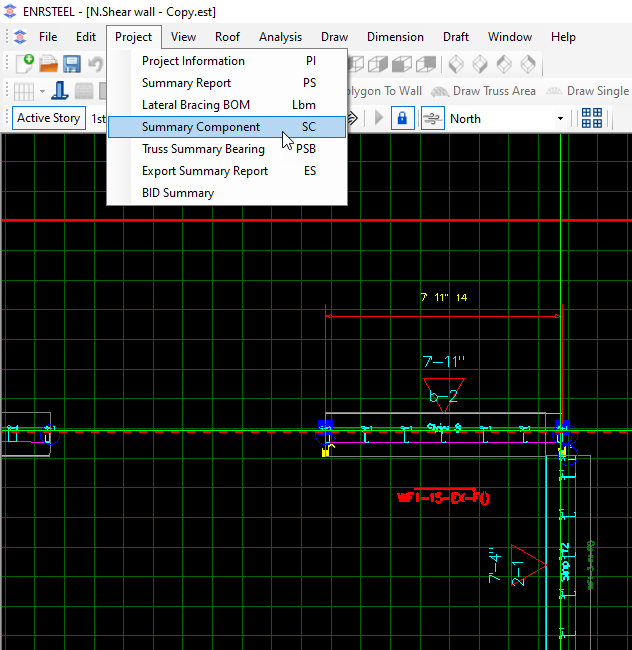Open the Analysis menu
The height and width of the screenshot is (650, 632).
pos(280,37)
